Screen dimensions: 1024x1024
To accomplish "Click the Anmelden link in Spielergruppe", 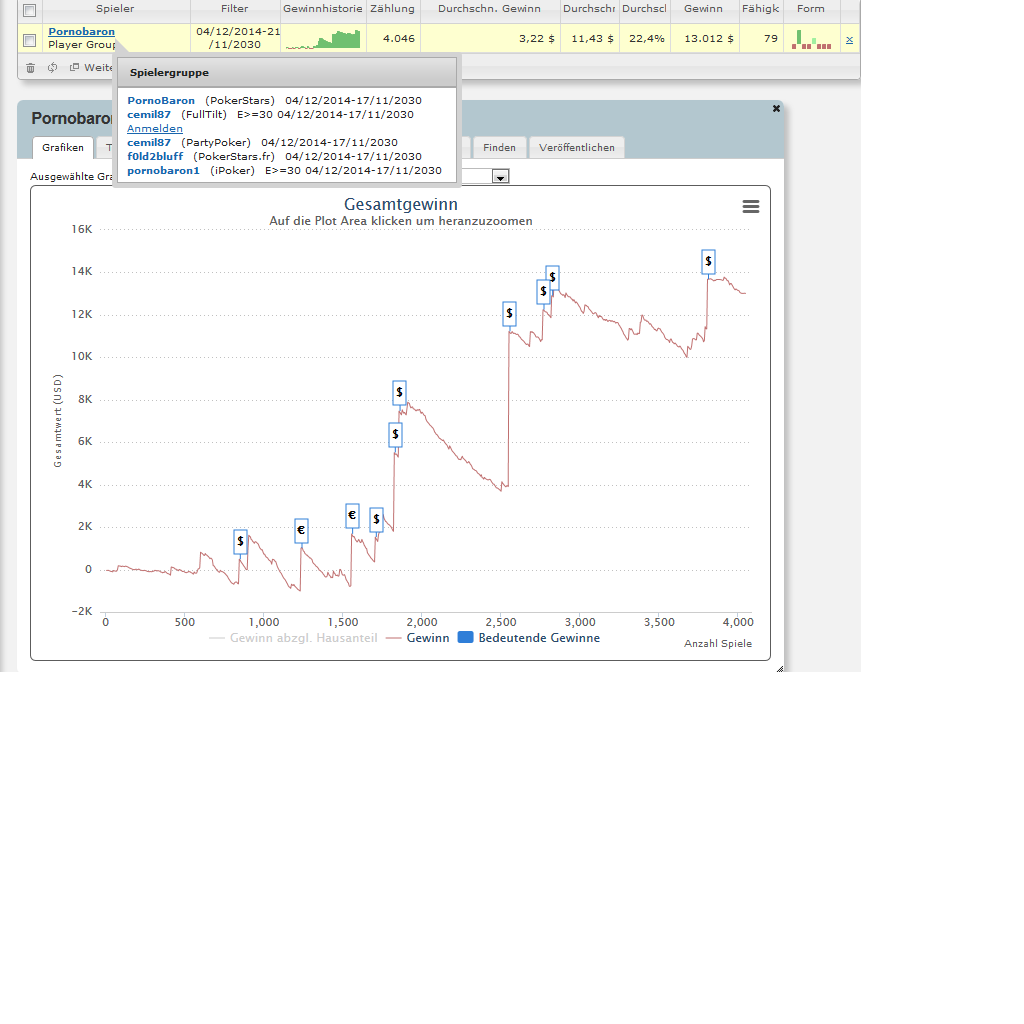I will pos(155,129).
